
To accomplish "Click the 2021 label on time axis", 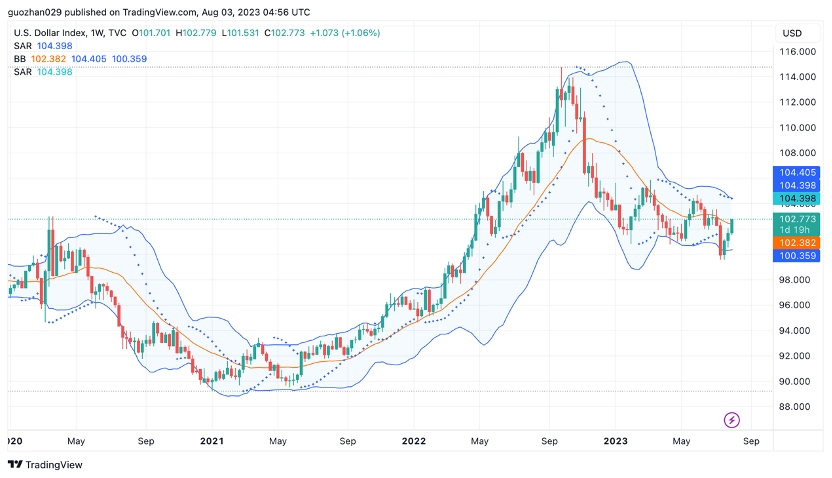I will pos(212,441).
